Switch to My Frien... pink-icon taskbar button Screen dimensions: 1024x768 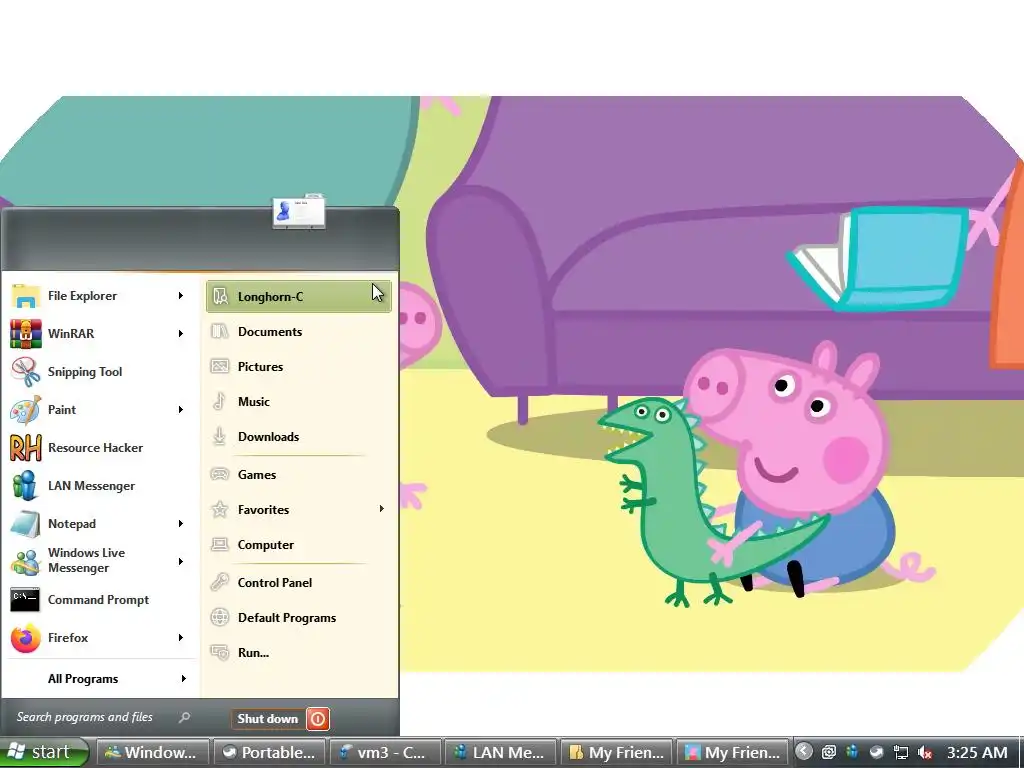[x=733, y=752]
